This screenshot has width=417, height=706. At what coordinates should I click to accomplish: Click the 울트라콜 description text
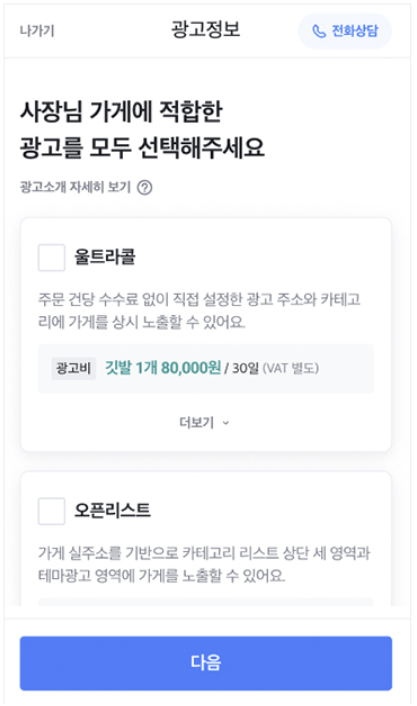(199, 311)
